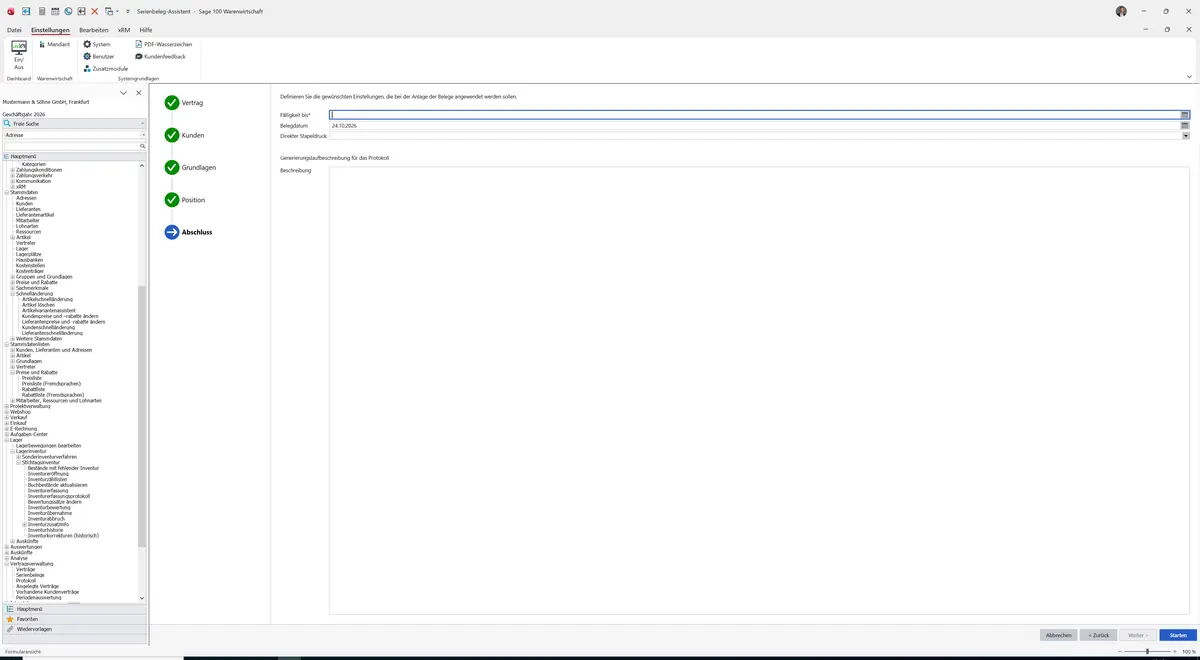
Task: Switch to the xRM ribbon tab
Action: pyautogui.click(x=124, y=30)
